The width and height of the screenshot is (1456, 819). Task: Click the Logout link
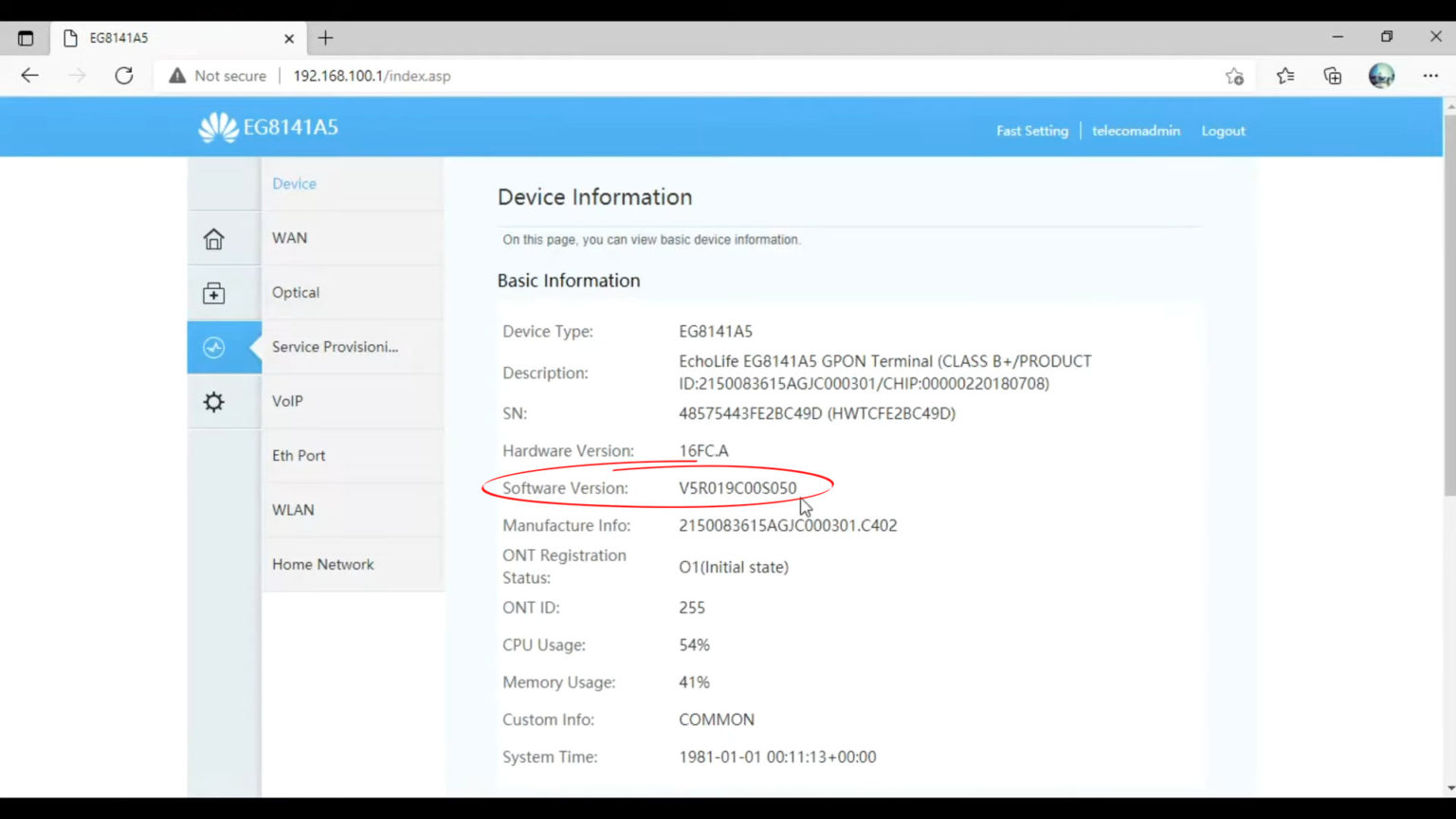coord(1222,131)
